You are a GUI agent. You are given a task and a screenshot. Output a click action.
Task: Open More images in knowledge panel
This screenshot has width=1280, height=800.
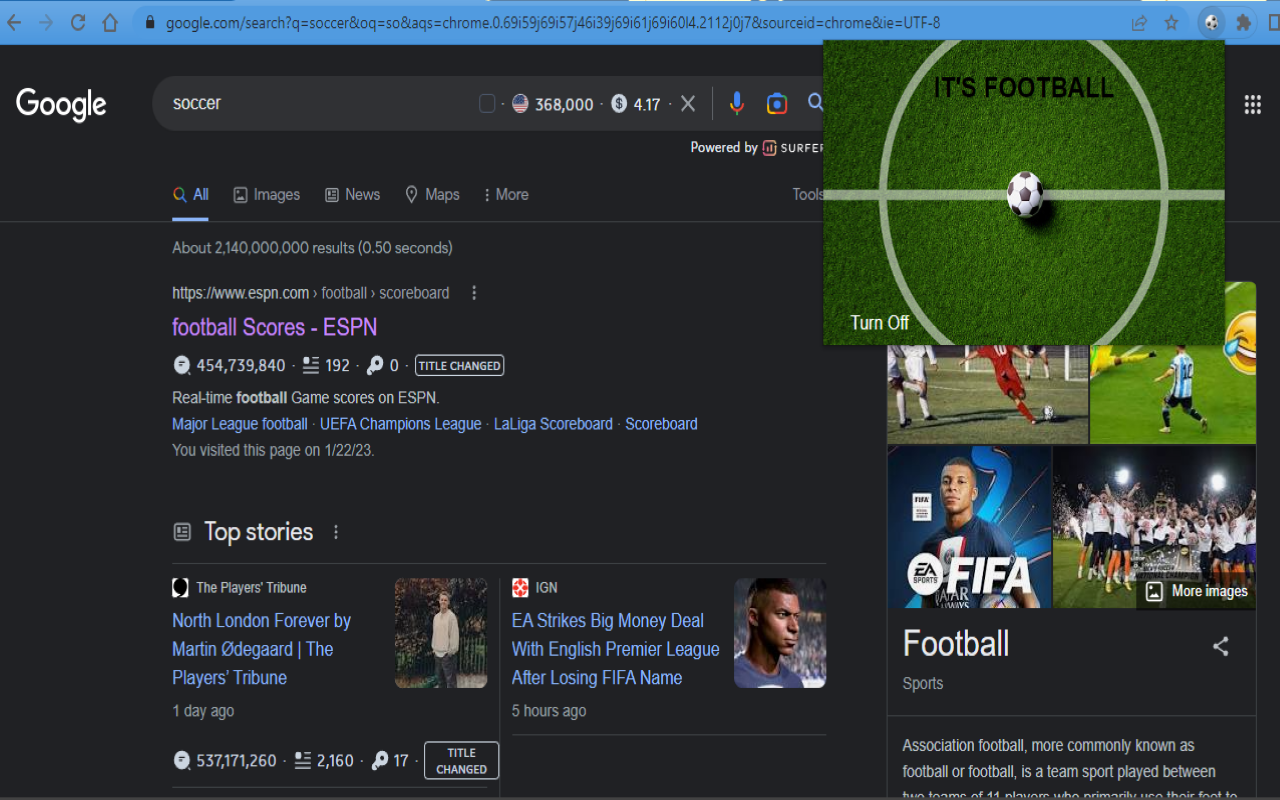[1197, 591]
